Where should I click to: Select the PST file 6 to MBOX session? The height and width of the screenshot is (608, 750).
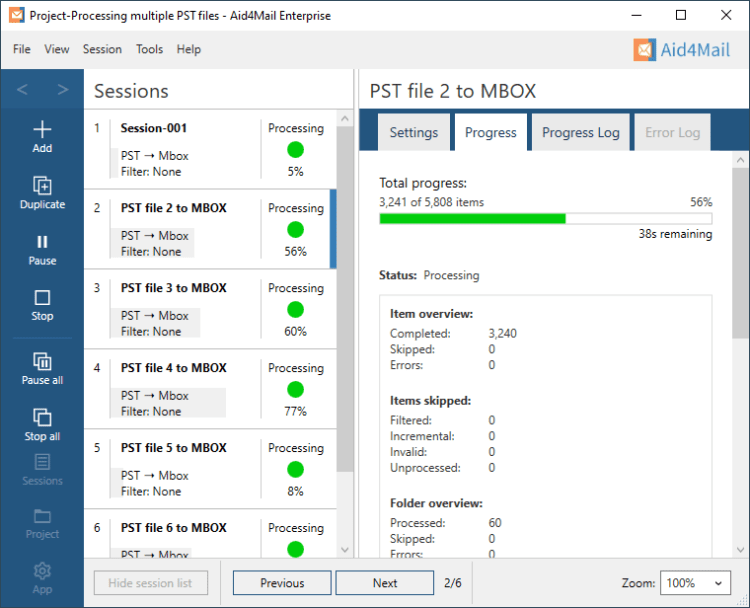point(210,534)
